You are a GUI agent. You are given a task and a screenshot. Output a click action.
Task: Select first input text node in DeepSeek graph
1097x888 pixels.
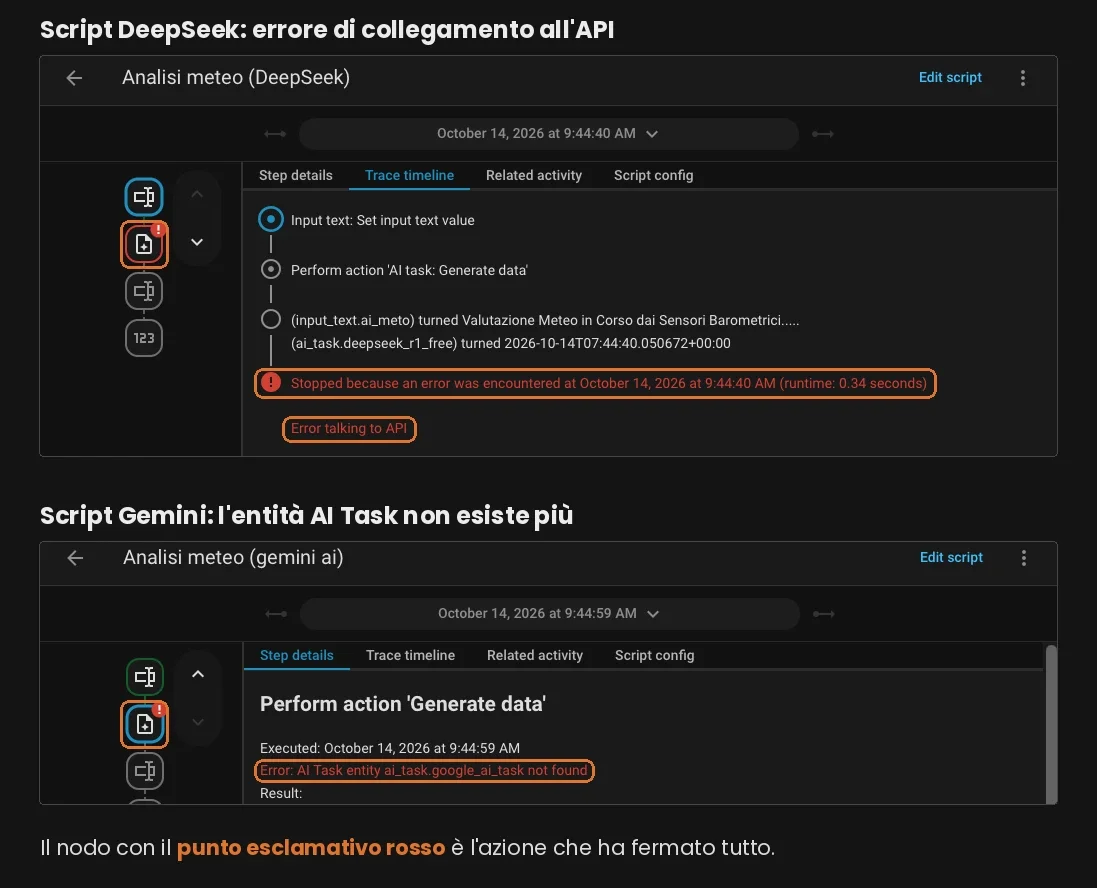pos(144,197)
